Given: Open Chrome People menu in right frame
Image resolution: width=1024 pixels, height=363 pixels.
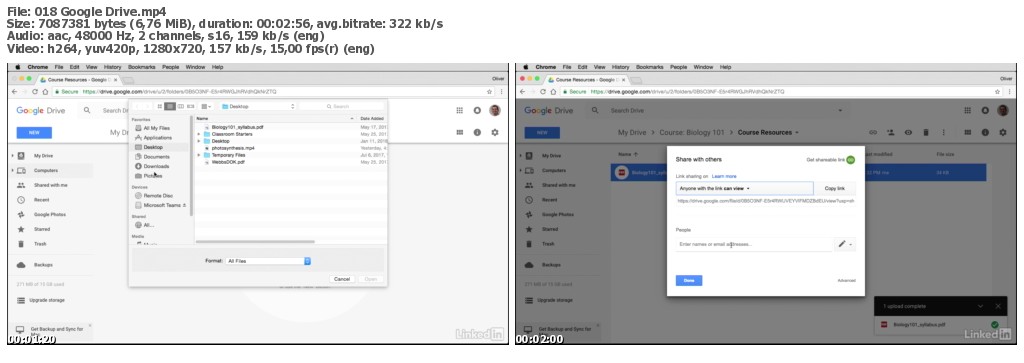Looking at the screenshot, I should [679, 67].
